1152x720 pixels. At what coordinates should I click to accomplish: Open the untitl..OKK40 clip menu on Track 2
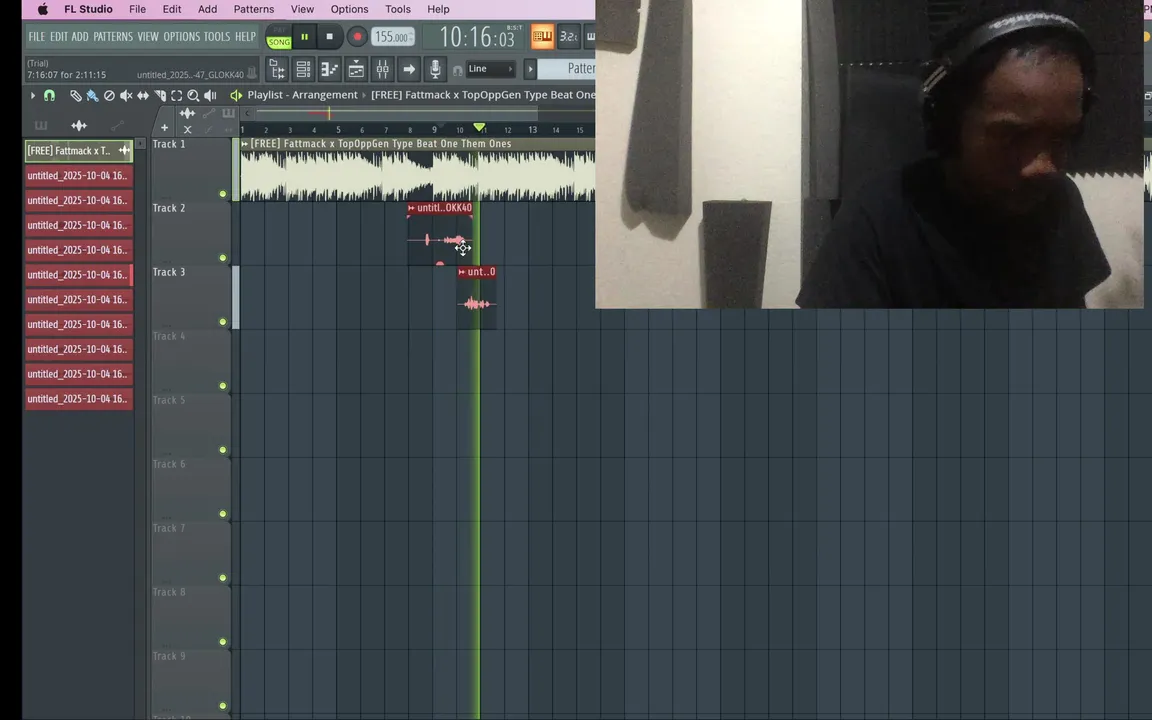click(x=411, y=208)
